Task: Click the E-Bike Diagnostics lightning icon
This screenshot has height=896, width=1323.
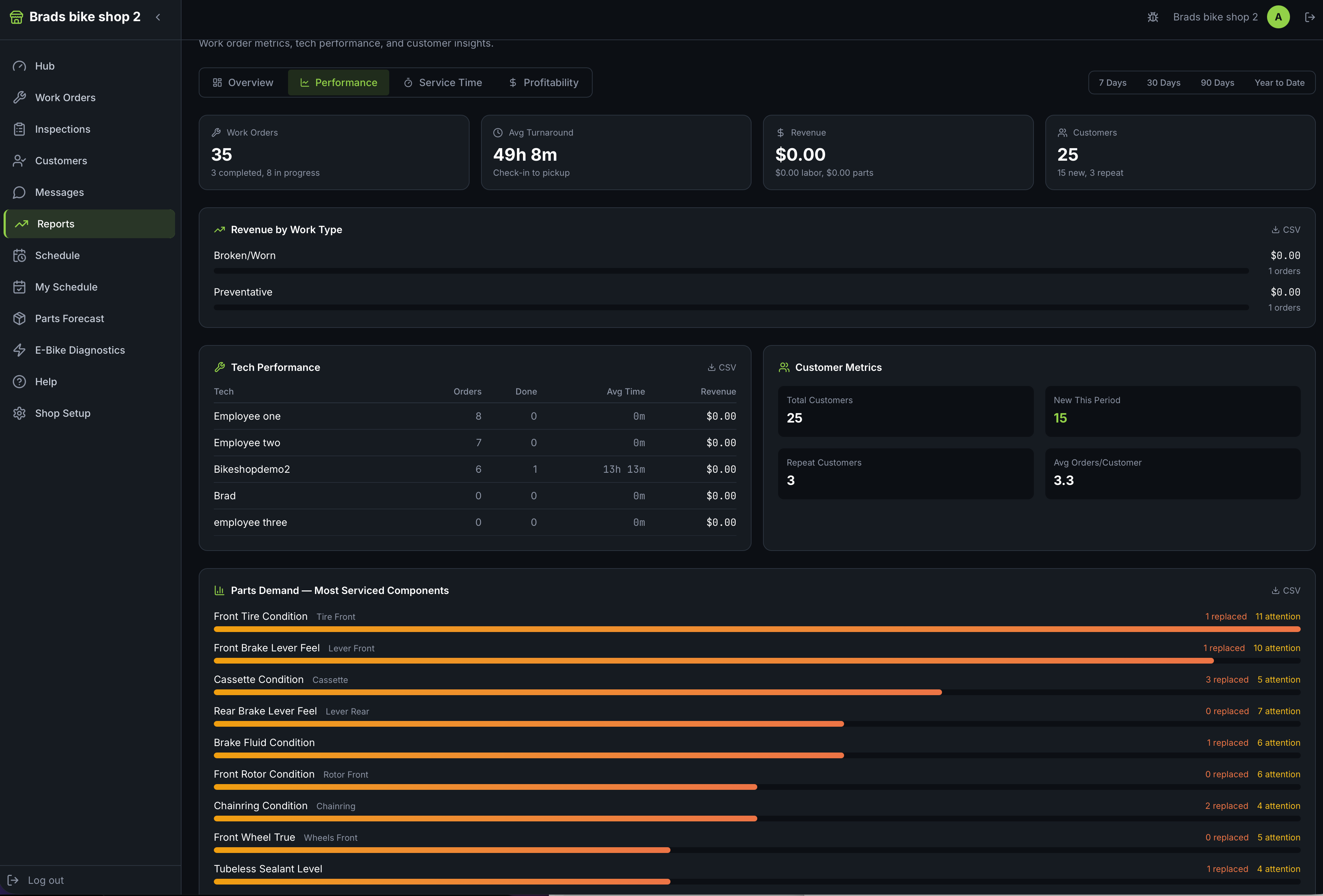Action: pos(19,350)
